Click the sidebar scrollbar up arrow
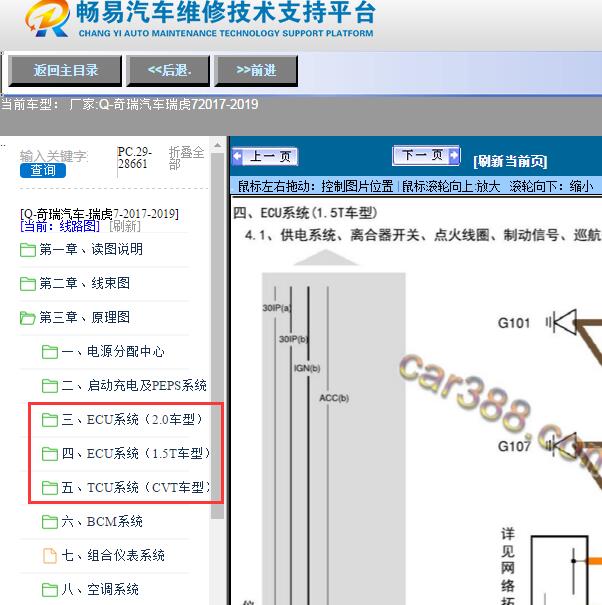The image size is (602, 605). click(218, 146)
